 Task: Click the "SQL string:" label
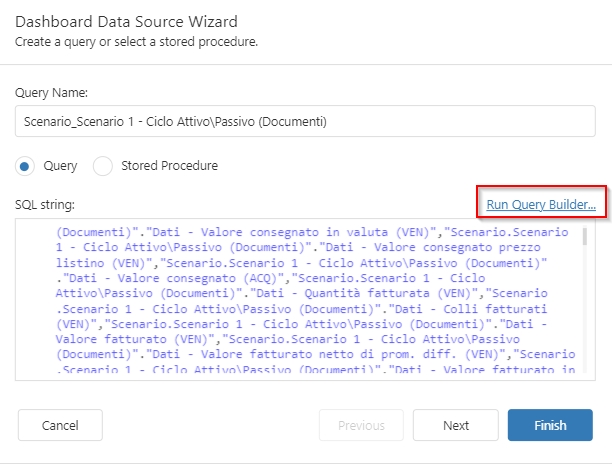pos(43,205)
